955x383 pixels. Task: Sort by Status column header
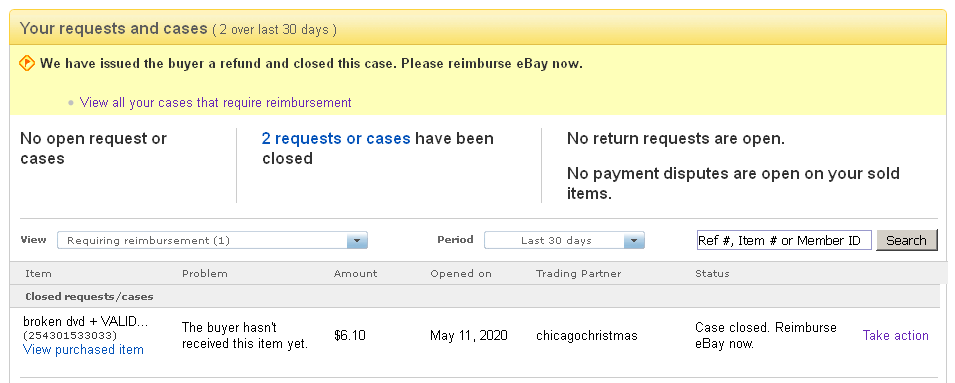coord(712,273)
